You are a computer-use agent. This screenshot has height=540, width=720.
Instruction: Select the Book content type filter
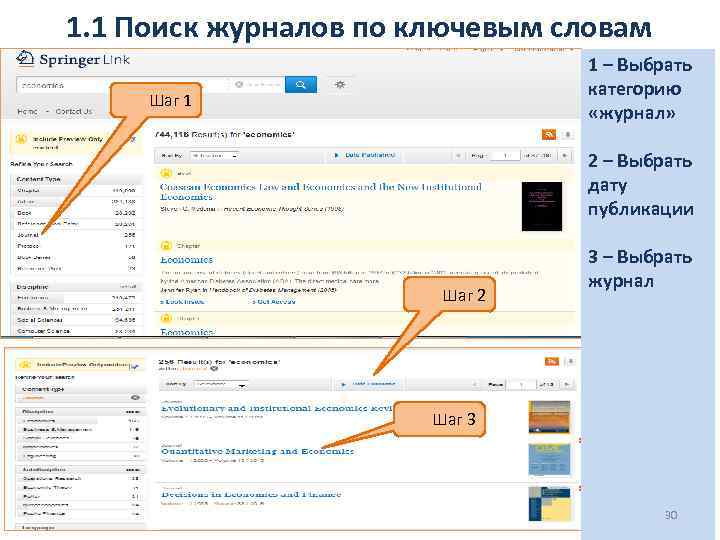tap(76, 213)
